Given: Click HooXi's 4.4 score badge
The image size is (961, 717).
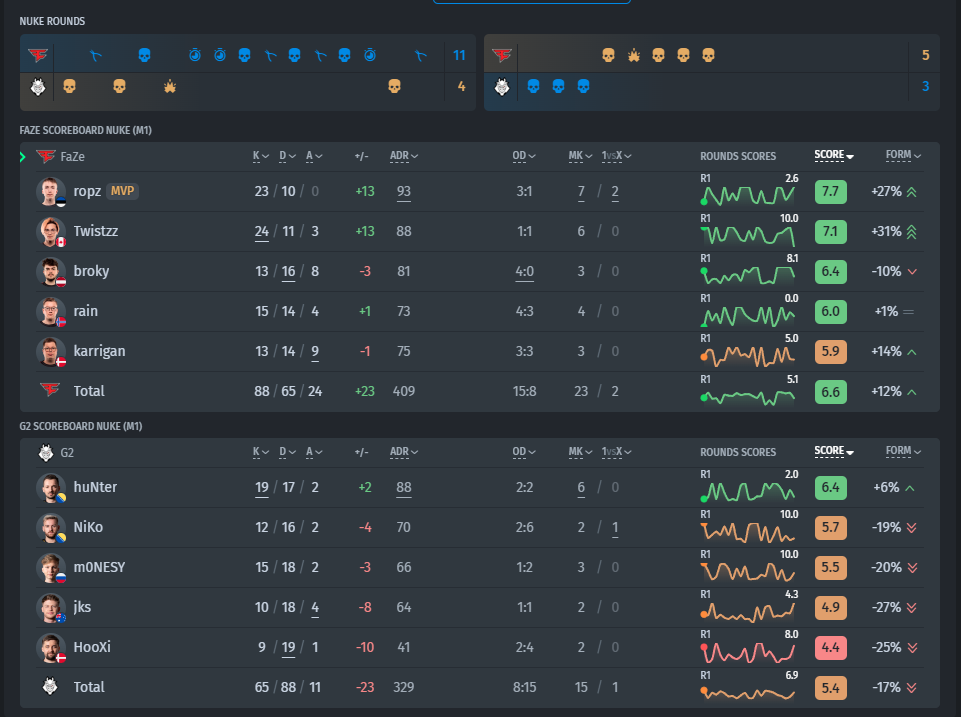Looking at the screenshot, I should point(830,648).
